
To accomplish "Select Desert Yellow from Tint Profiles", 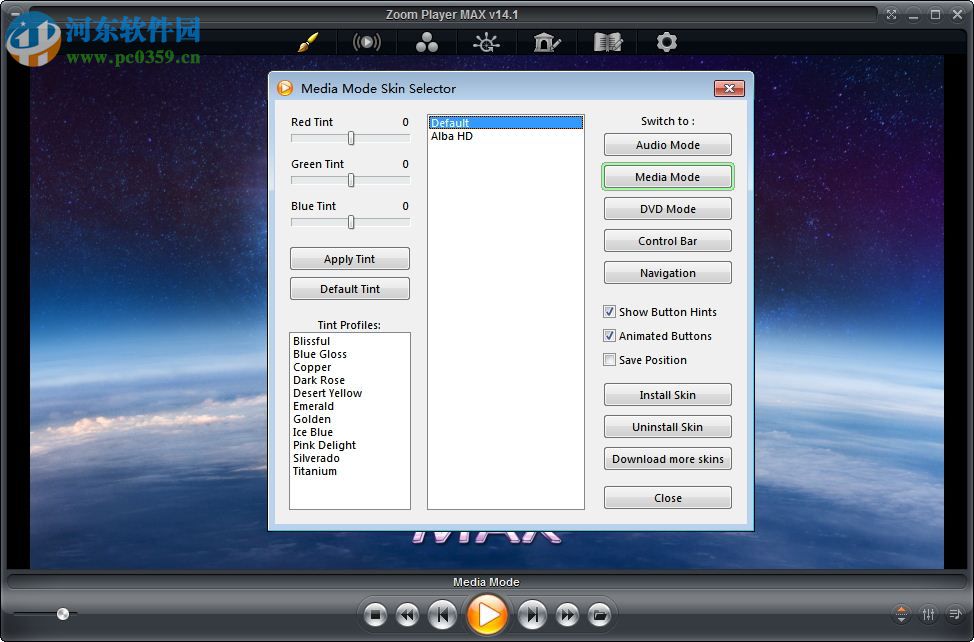I will [x=327, y=393].
